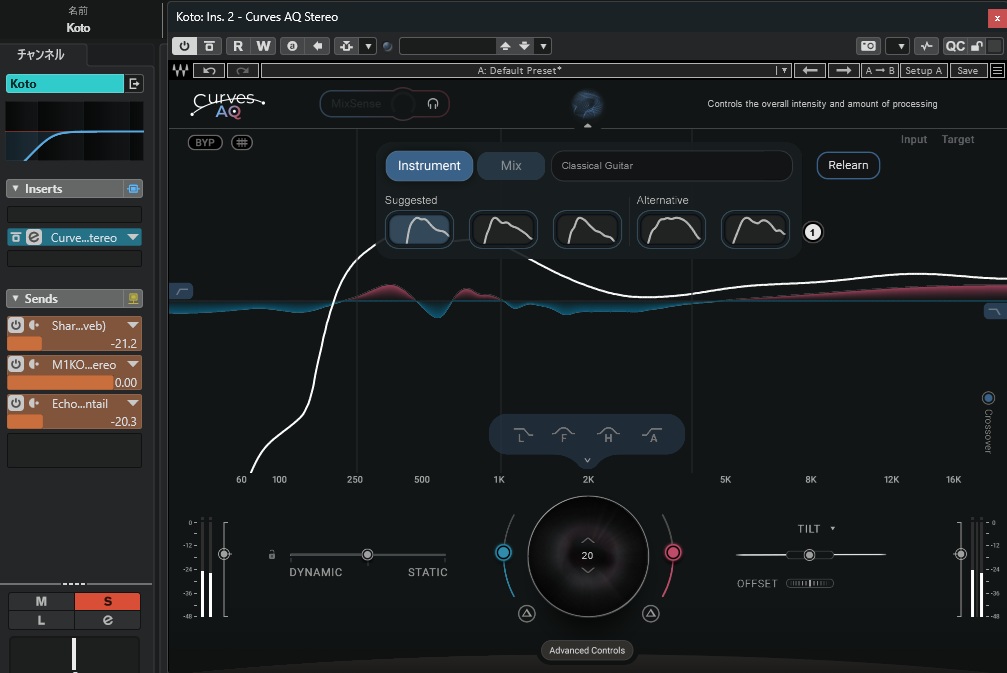Switch to the Mix tab
This screenshot has width=1007, height=673.
[511, 166]
